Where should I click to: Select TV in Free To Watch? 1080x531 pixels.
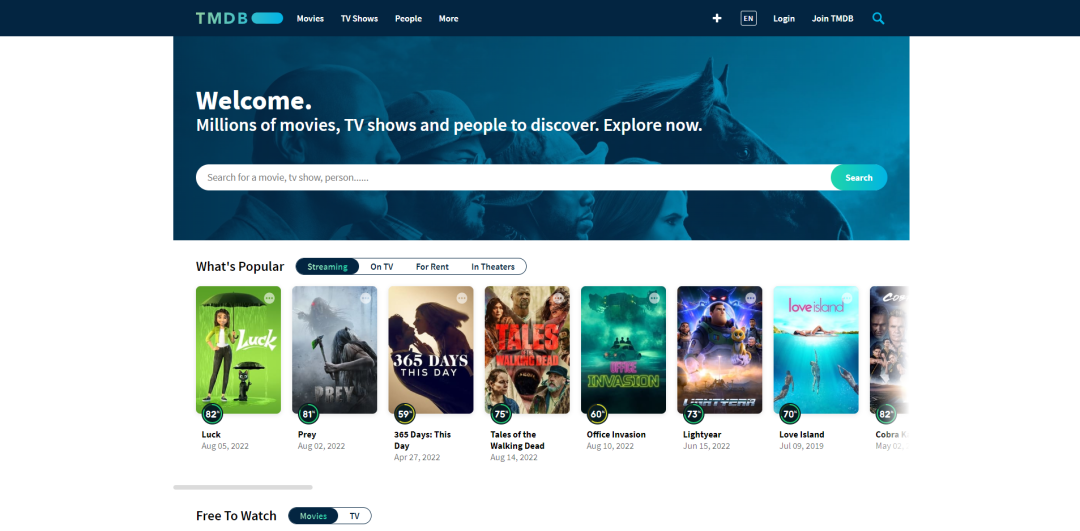coord(355,516)
